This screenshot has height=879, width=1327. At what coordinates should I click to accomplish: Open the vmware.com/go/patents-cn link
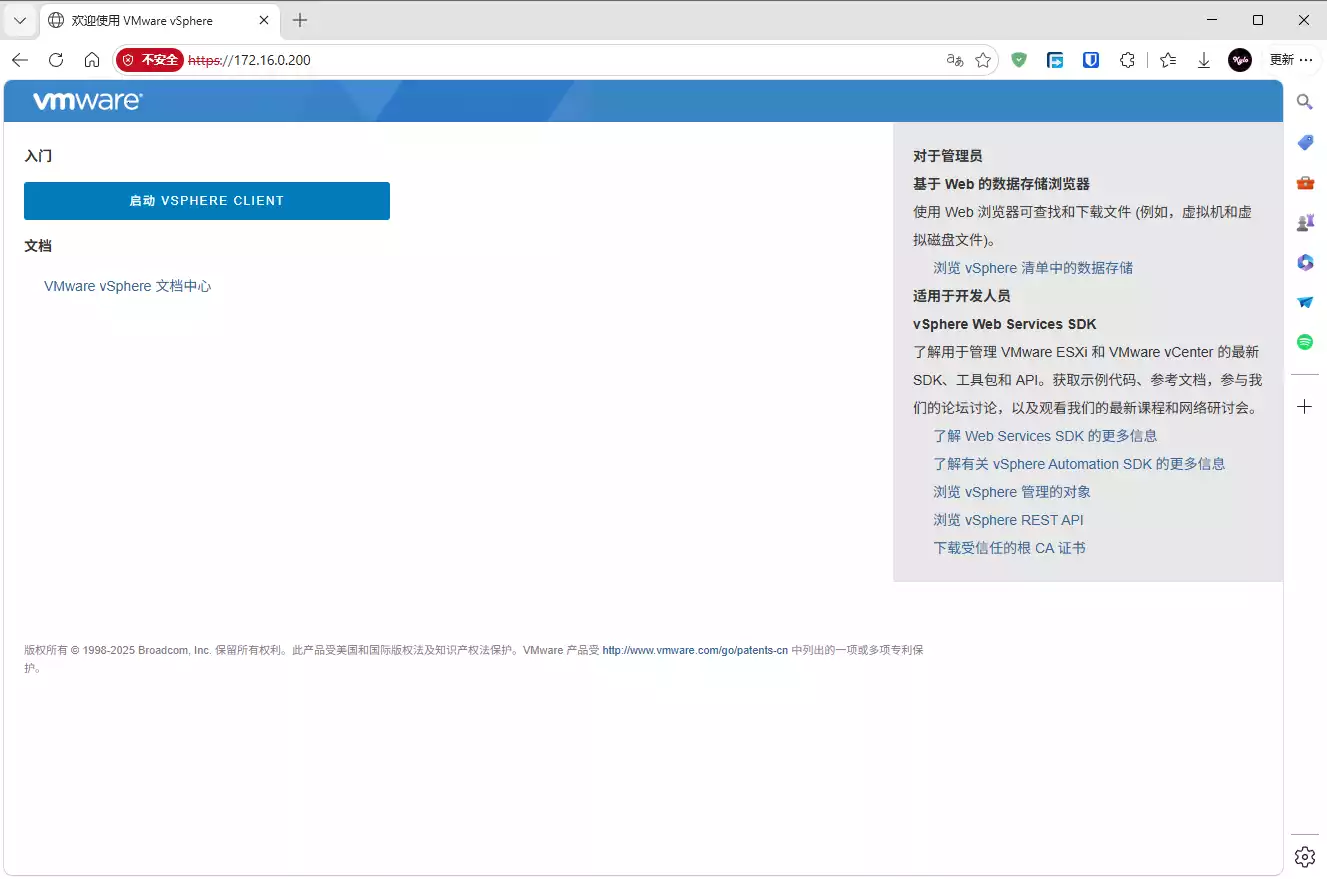[x=695, y=650]
